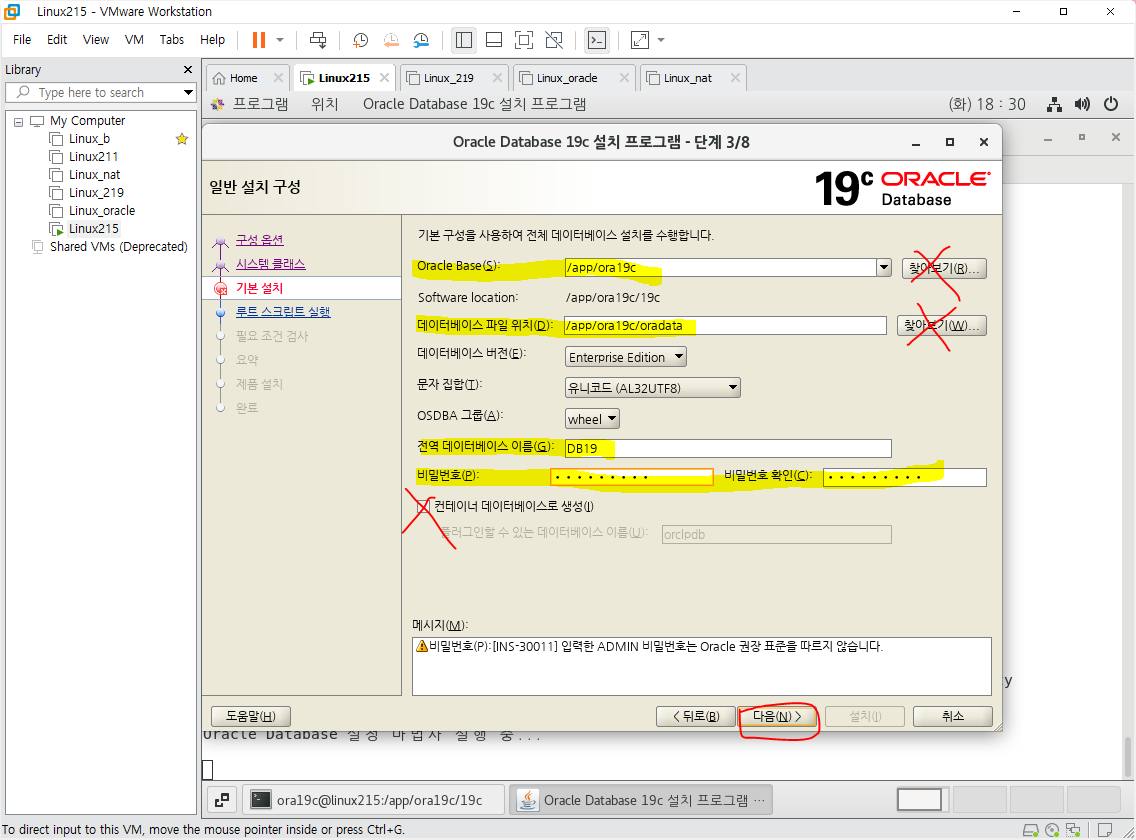Viewport: 1136px width, 840px height.
Task: Open the Help menu
Action: click(x=212, y=40)
